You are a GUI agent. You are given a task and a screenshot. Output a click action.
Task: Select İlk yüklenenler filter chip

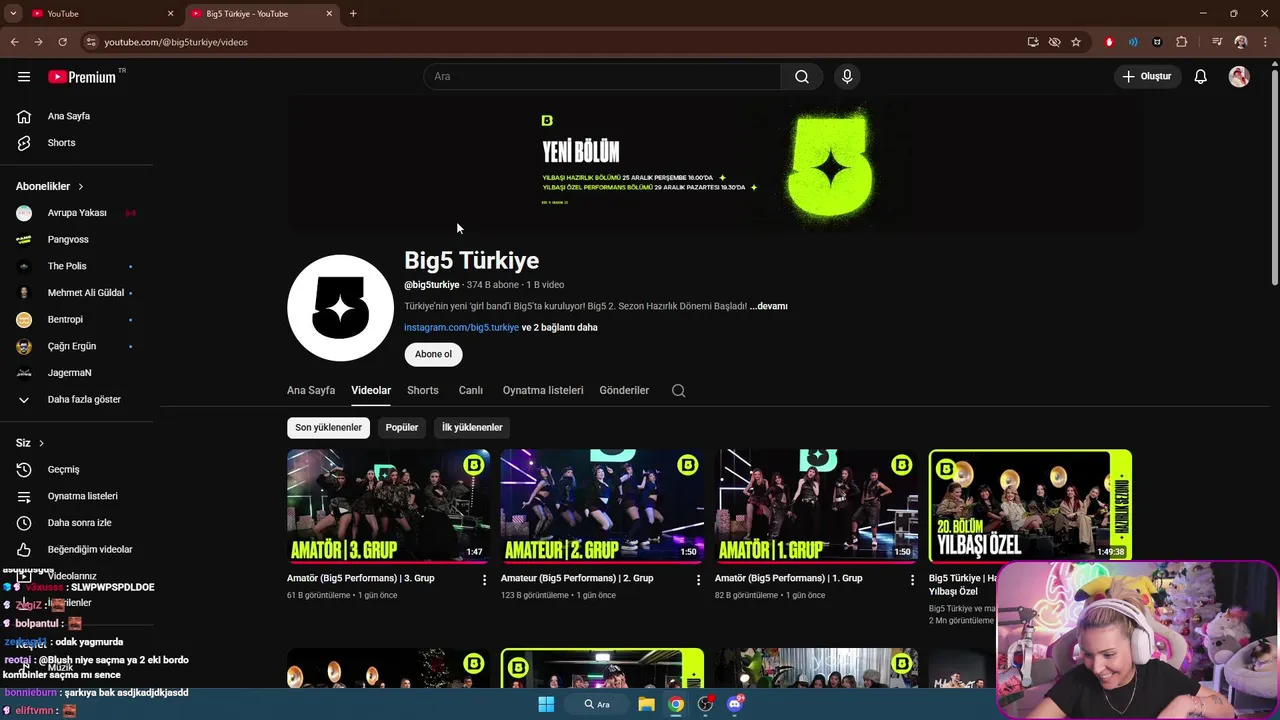472,427
